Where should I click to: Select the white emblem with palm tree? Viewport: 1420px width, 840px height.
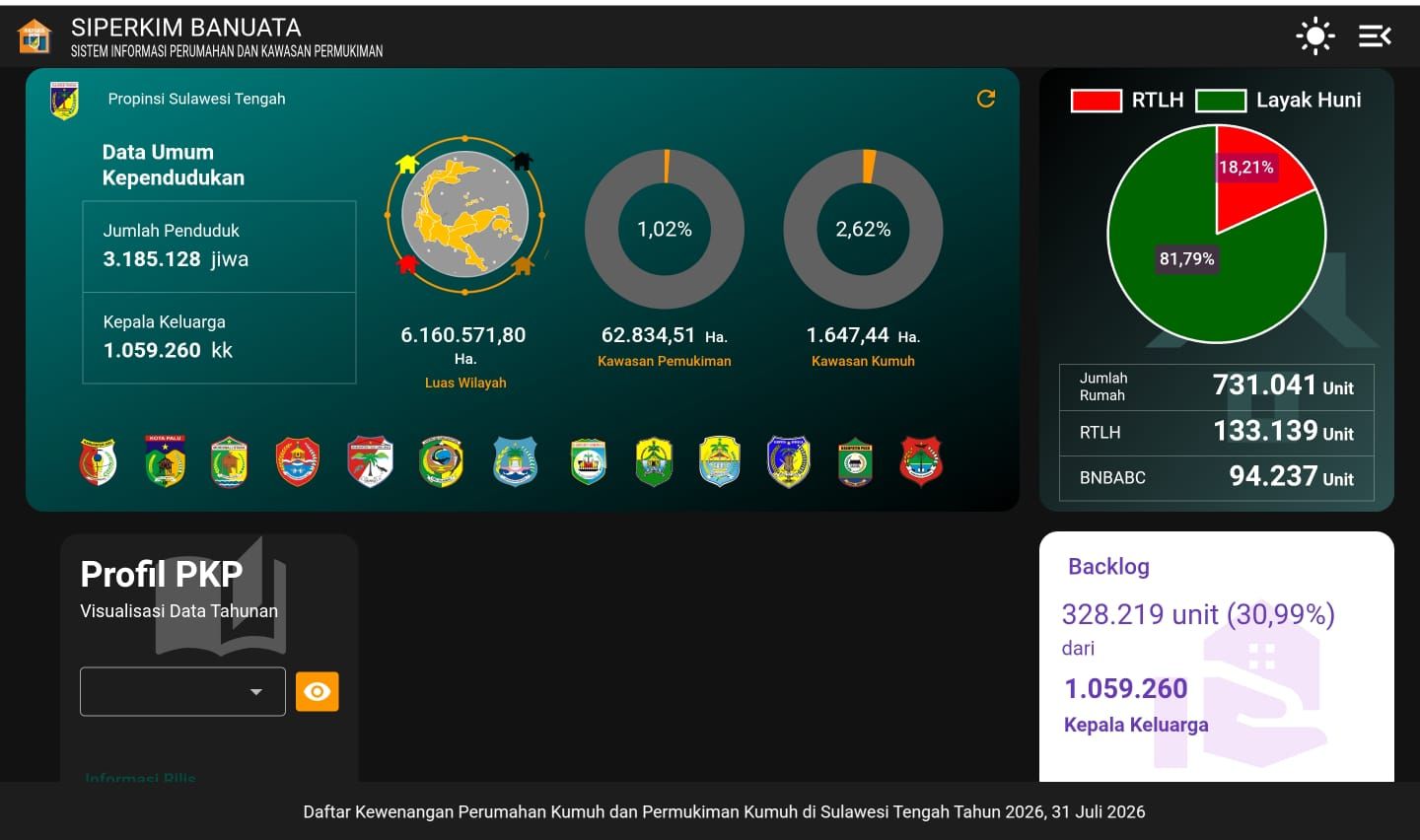370,461
